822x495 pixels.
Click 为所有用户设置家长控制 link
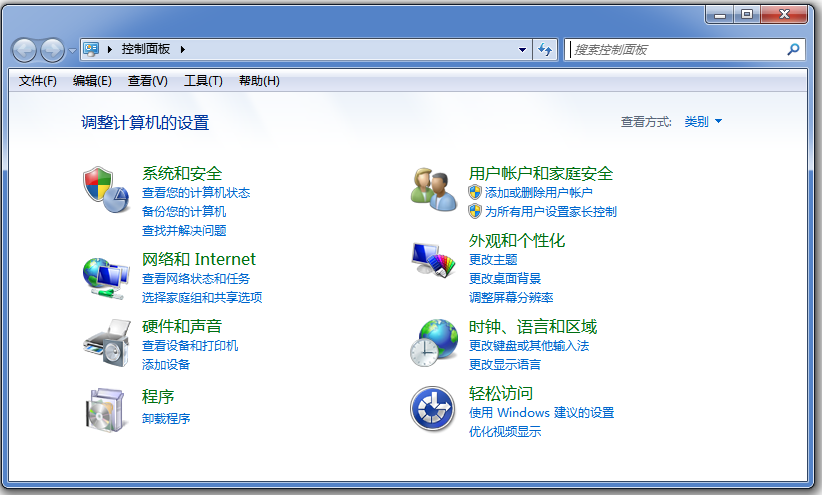(551, 211)
